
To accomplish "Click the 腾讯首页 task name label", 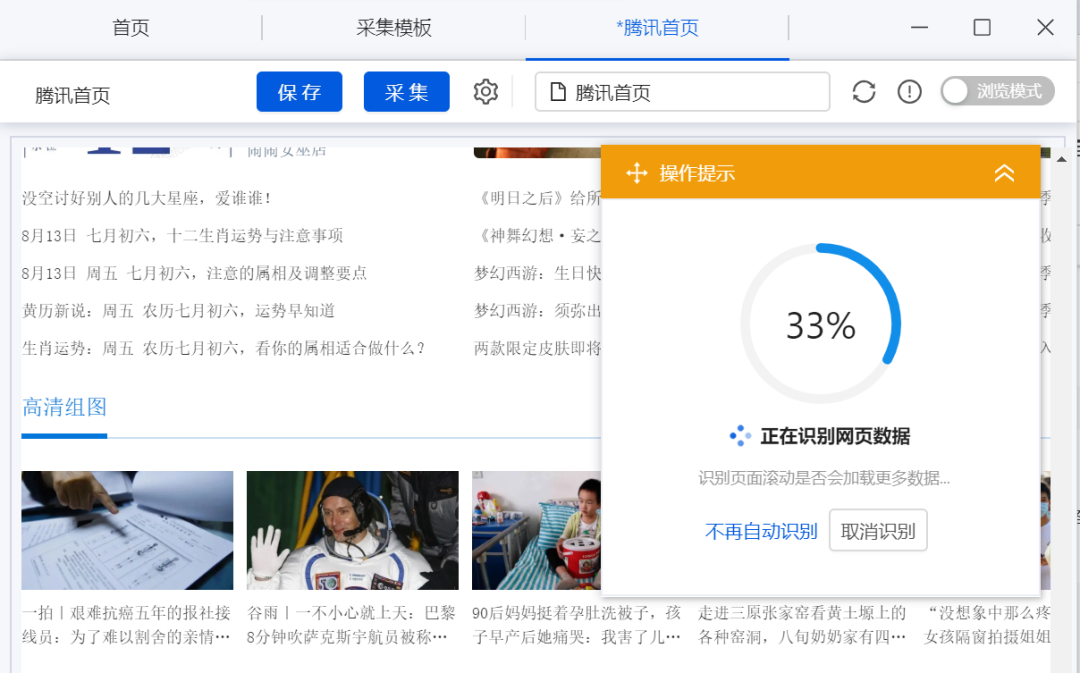I will tap(73, 95).
